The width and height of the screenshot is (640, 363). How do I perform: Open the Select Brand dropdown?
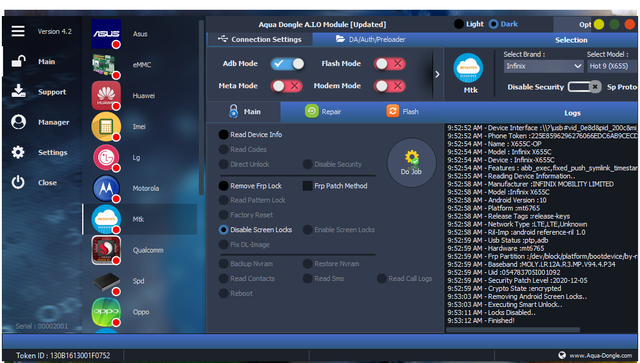click(x=543, y=66)
